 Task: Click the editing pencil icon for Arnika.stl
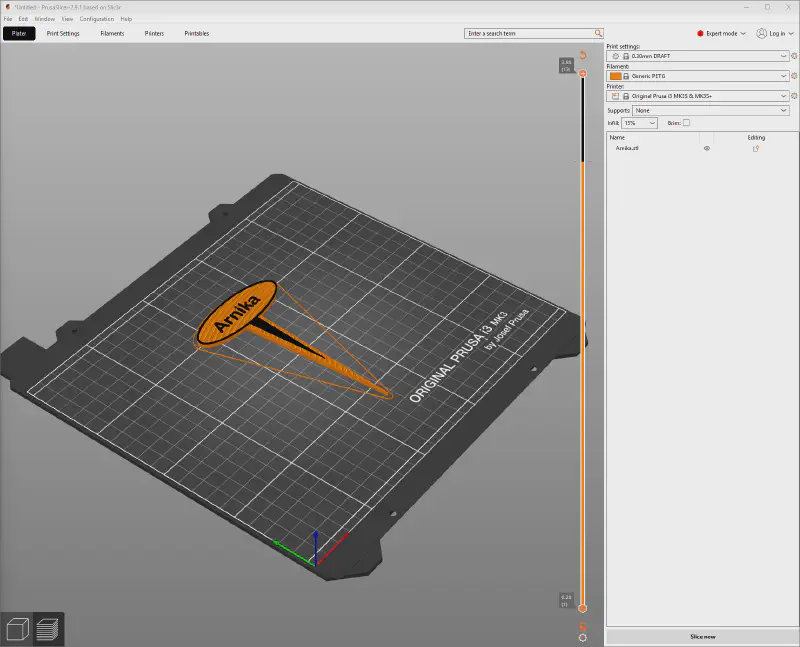(756, 147)
